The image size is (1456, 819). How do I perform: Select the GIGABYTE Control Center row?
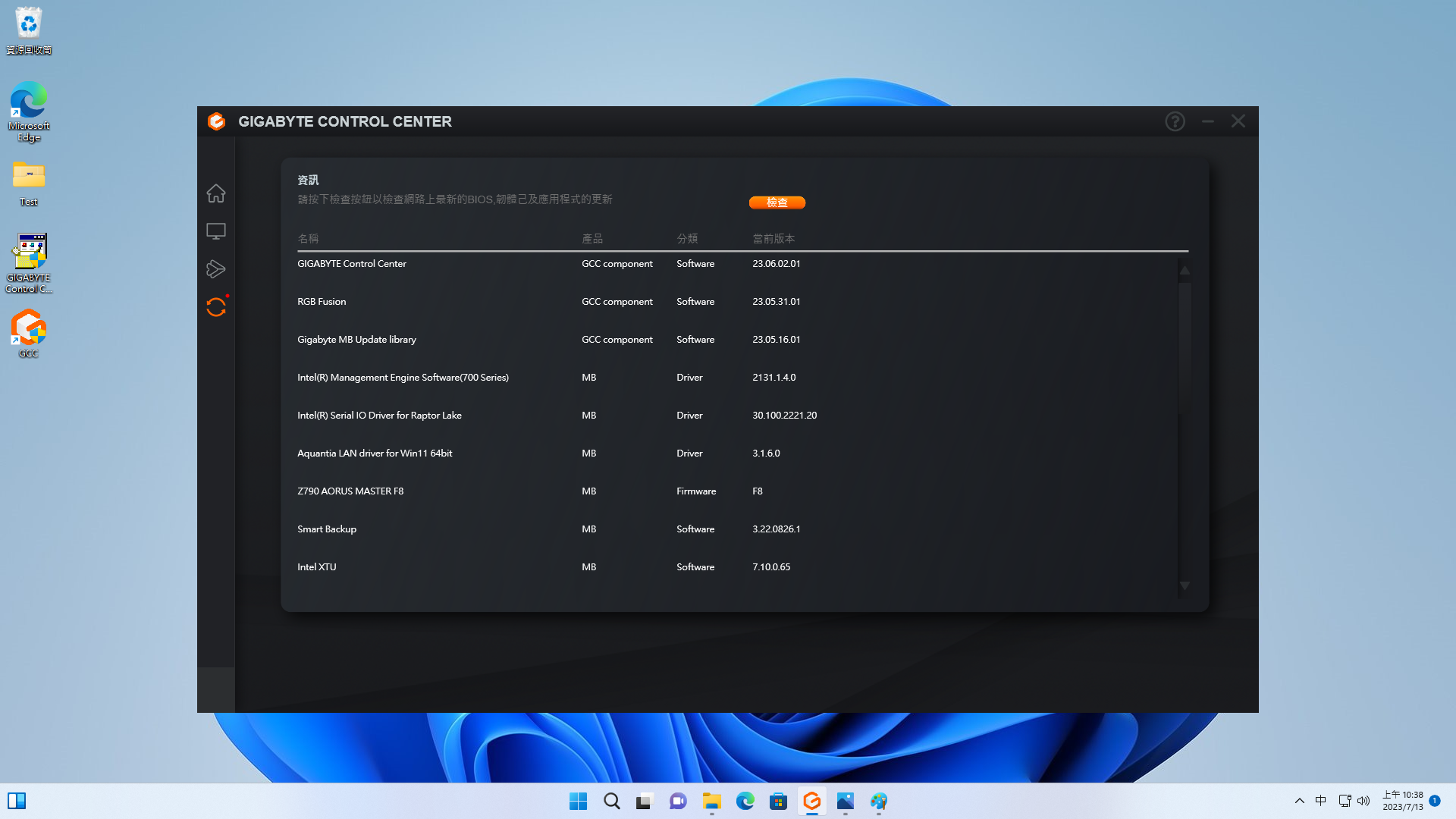pyautogui.click(x=737, y=264)
